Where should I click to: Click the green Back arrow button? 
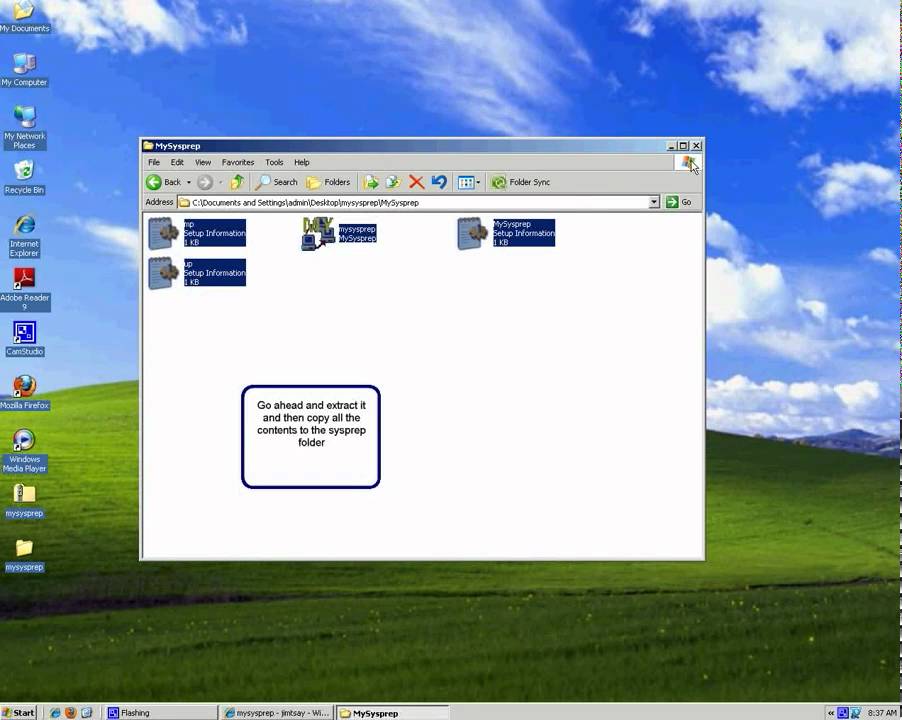[154, 182]
